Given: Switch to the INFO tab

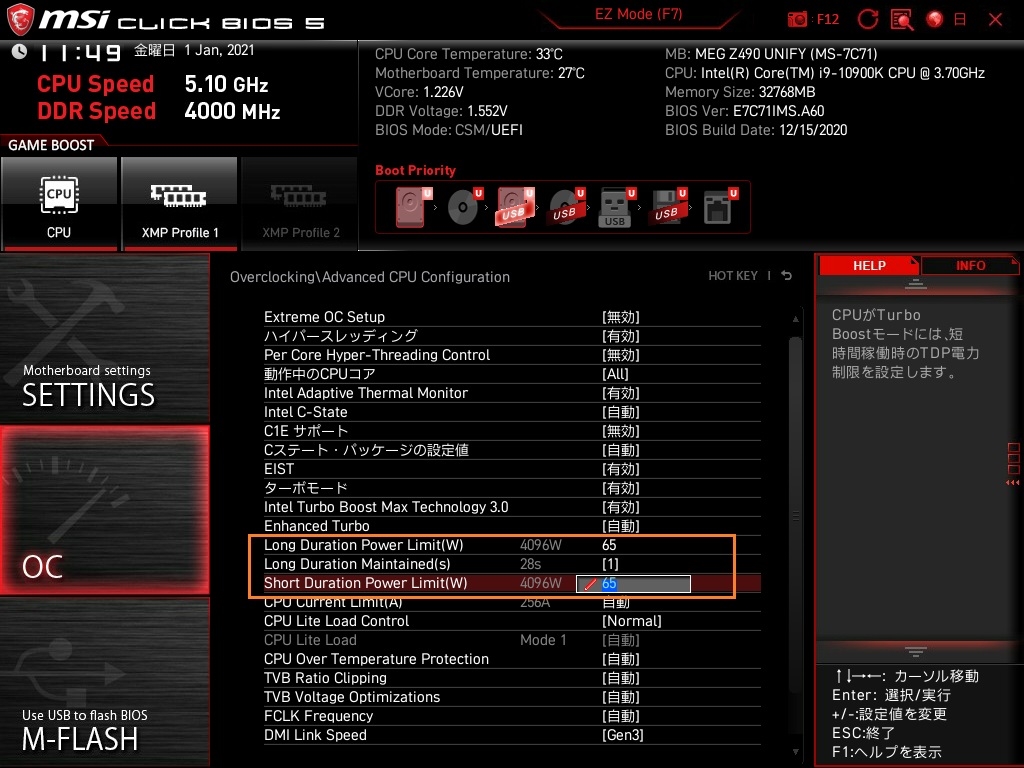Looking at the screenshot, I should tap(970, 266).
